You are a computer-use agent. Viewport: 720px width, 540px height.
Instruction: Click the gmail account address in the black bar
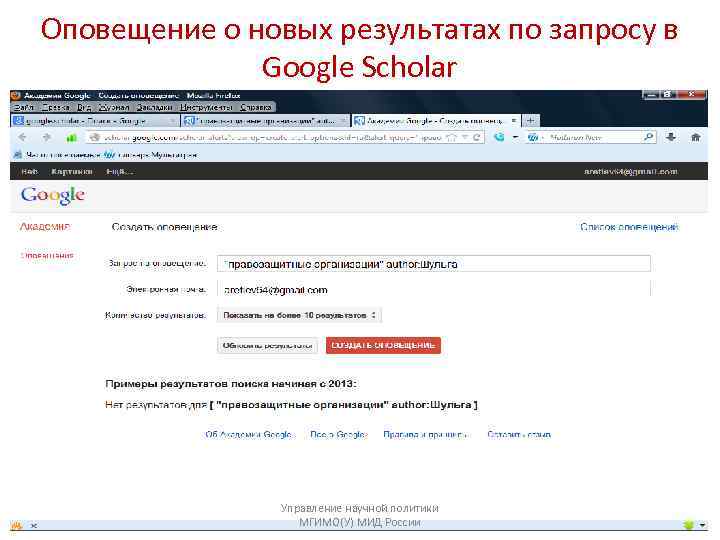(x=631, y=171)
